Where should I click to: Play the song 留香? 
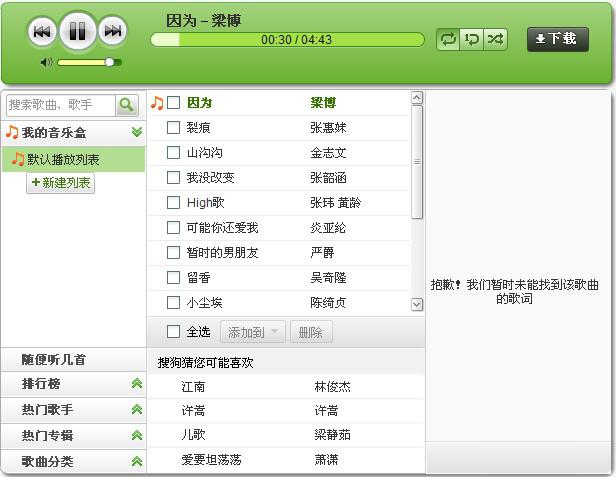198,278
